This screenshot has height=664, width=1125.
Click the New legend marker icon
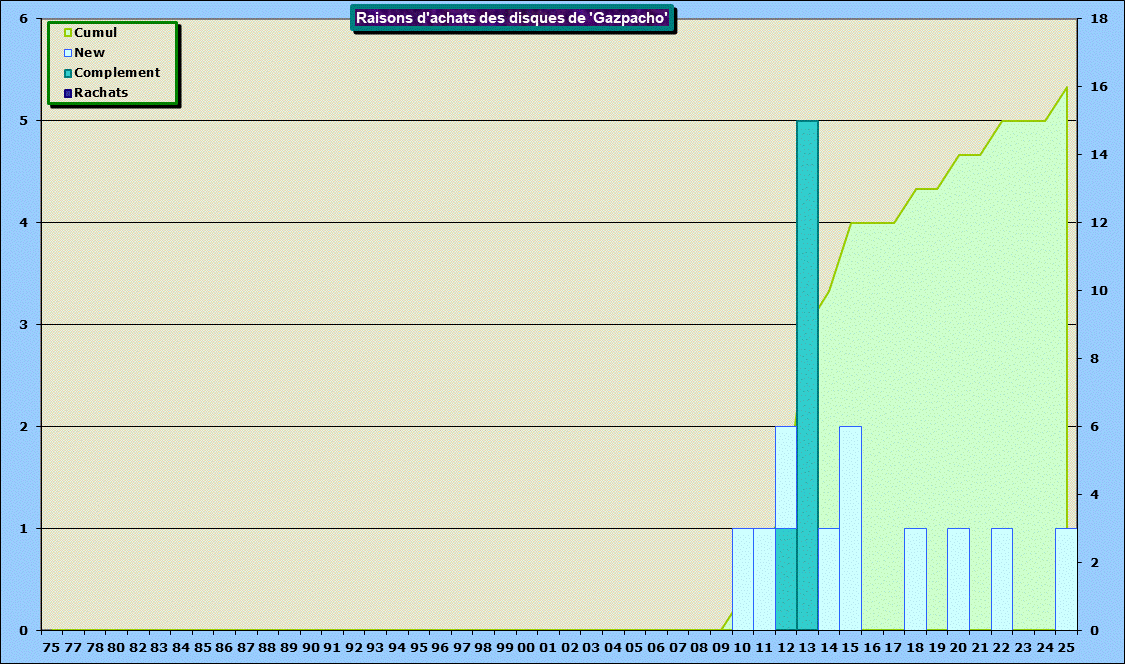click(x=68, y=53)
